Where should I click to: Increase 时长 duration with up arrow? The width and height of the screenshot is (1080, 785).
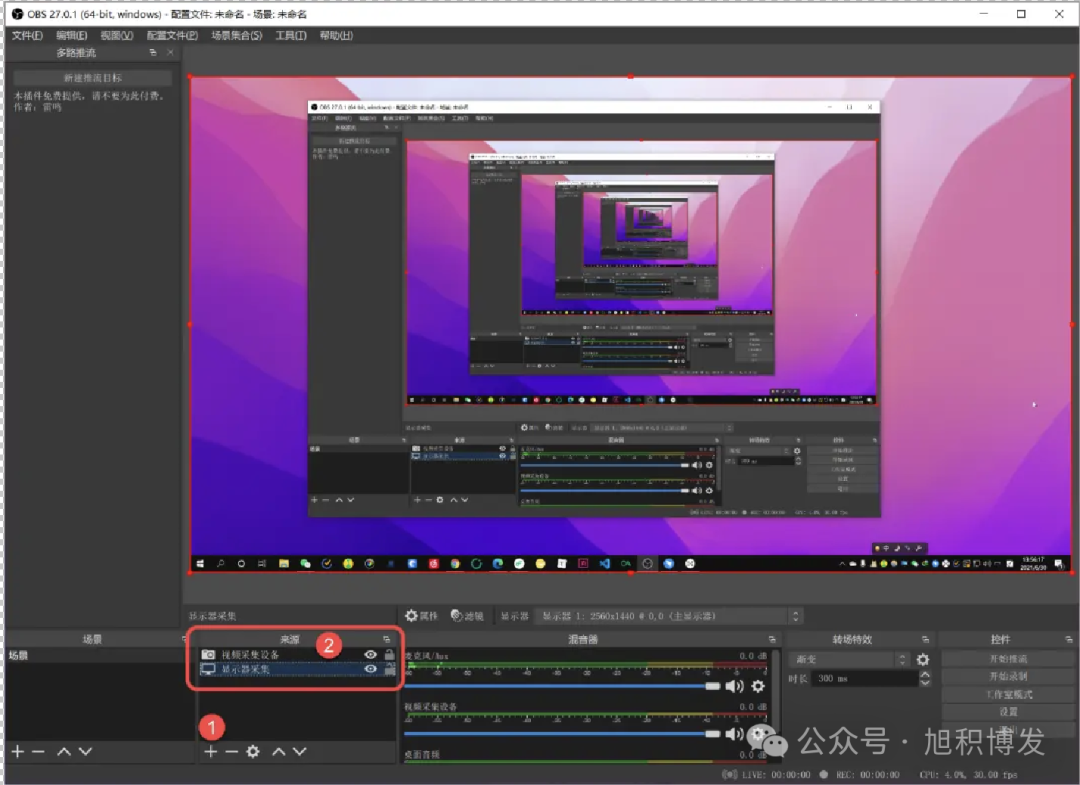coord(925,675)
